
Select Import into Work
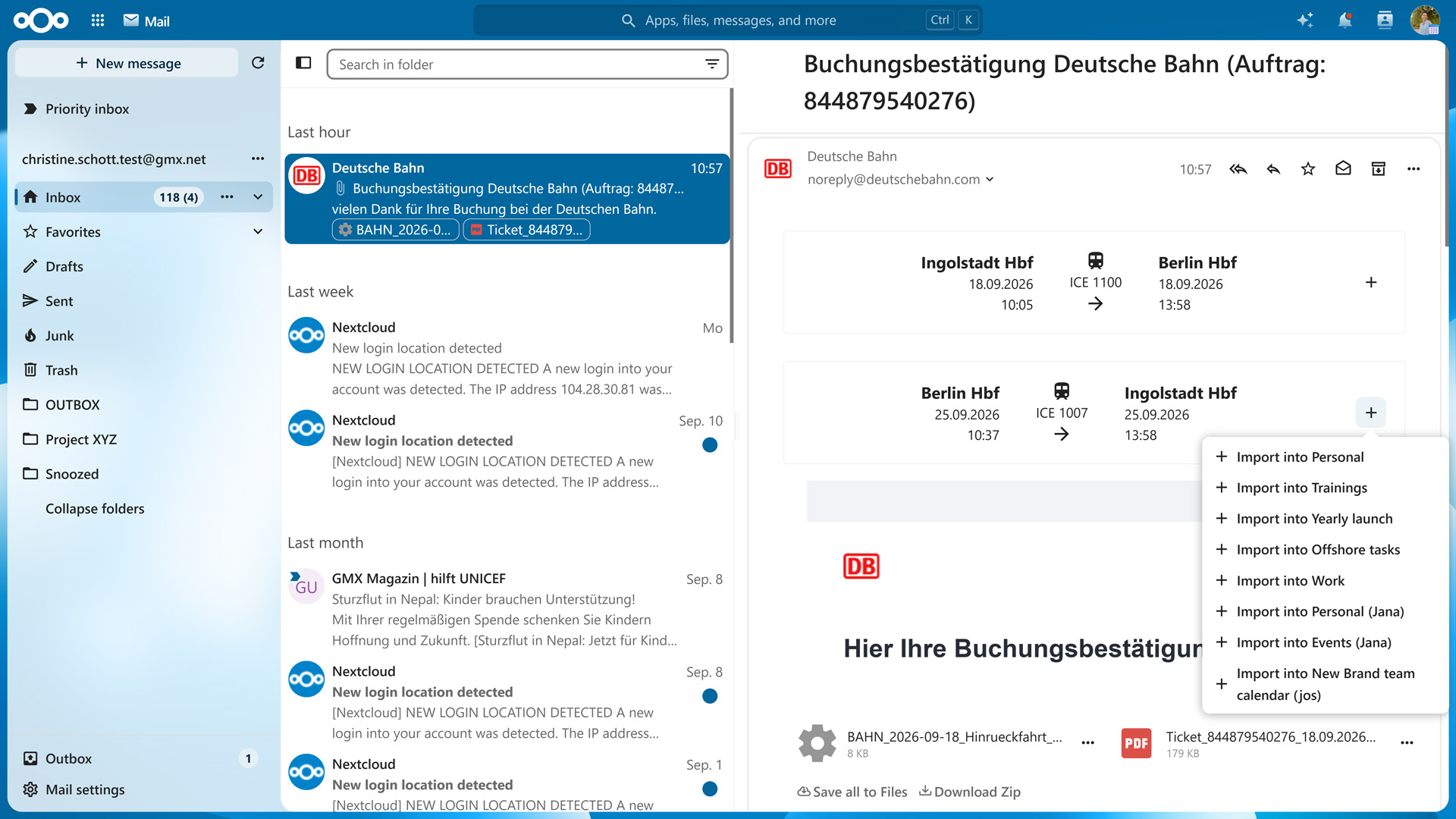pos(1291,580)
